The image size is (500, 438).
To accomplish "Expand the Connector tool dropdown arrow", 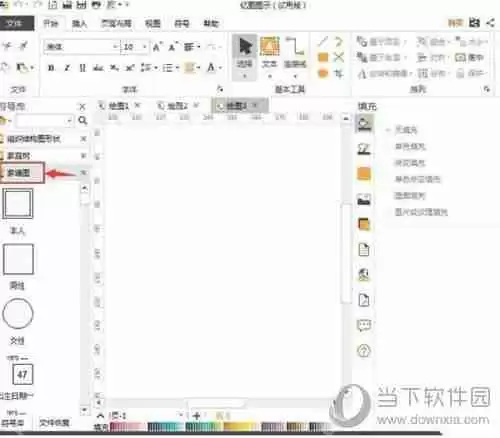I will pos(295,76).
